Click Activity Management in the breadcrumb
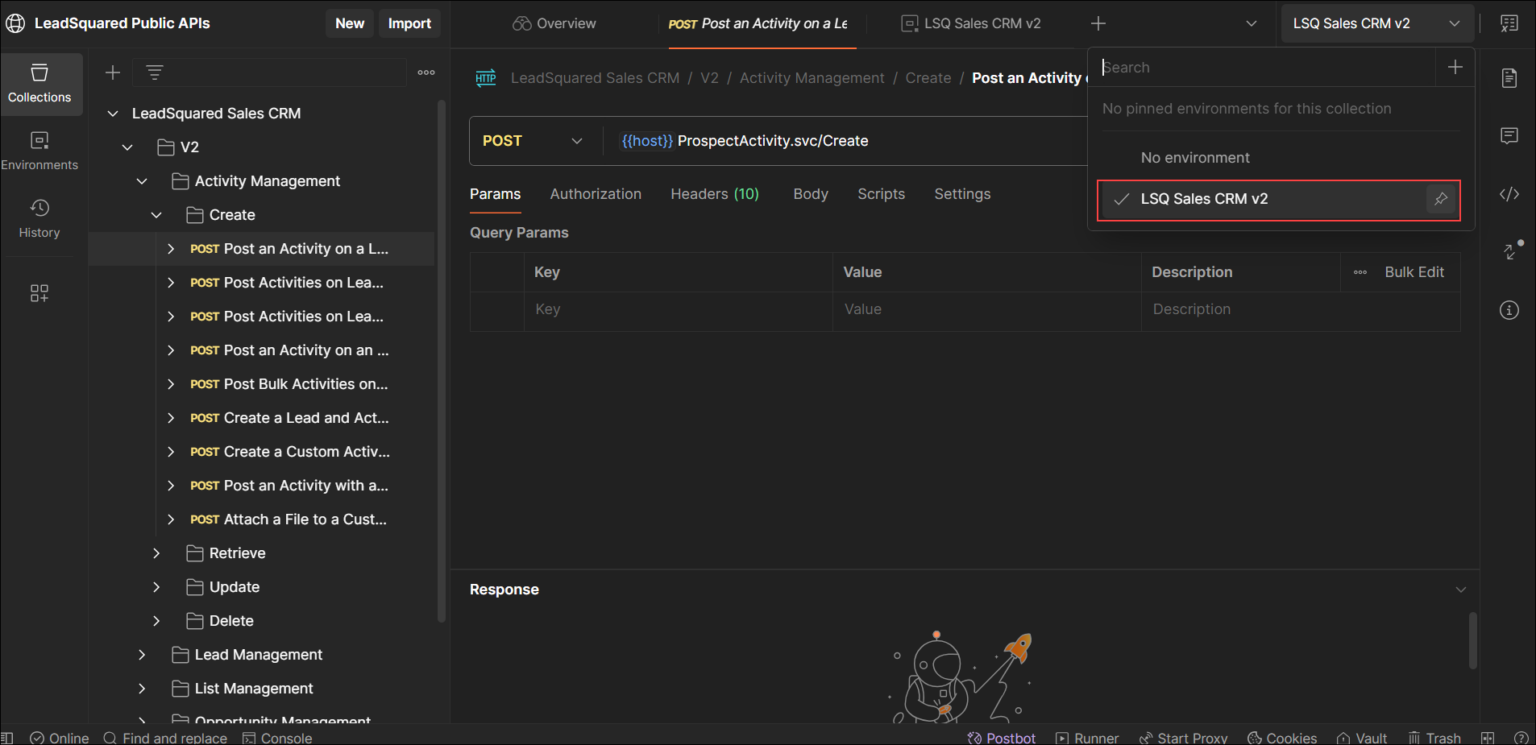Image resolution: width=1536 pixels, height=745 pixels. 812,78
